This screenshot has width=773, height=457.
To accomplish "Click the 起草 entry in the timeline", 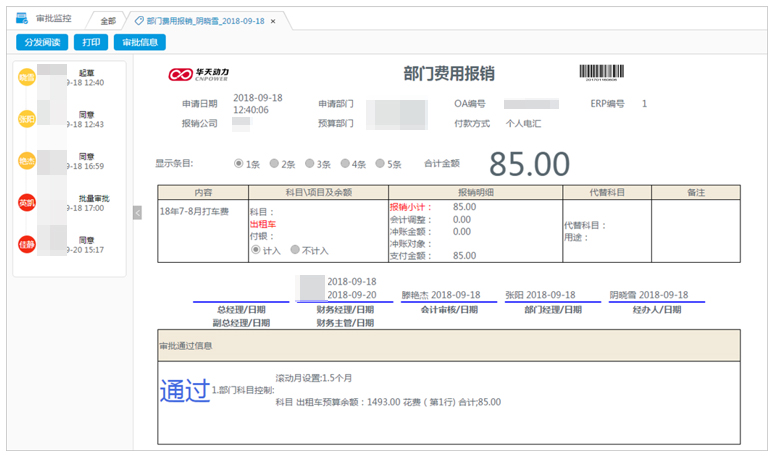I will coord(86,73).
